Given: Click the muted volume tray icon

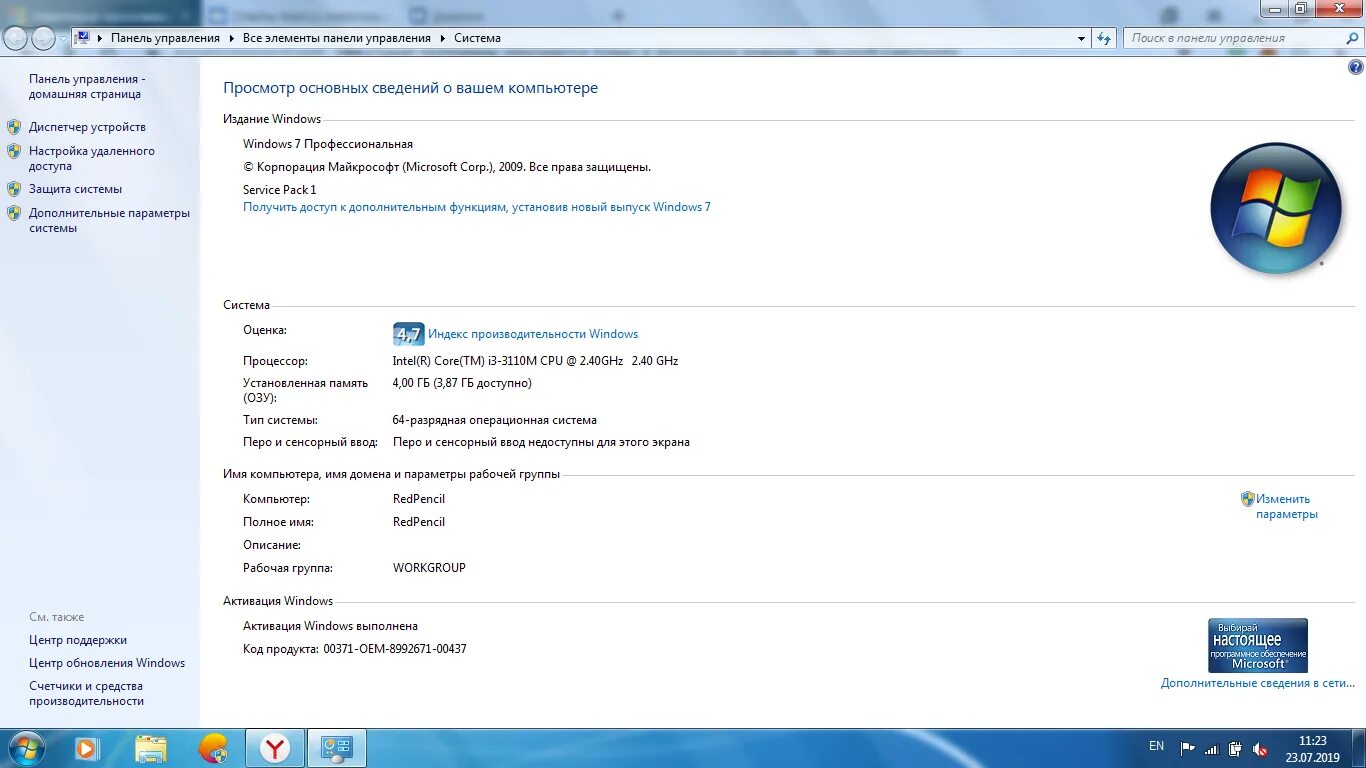Looking at the screenshot, I should [1261, 749].
